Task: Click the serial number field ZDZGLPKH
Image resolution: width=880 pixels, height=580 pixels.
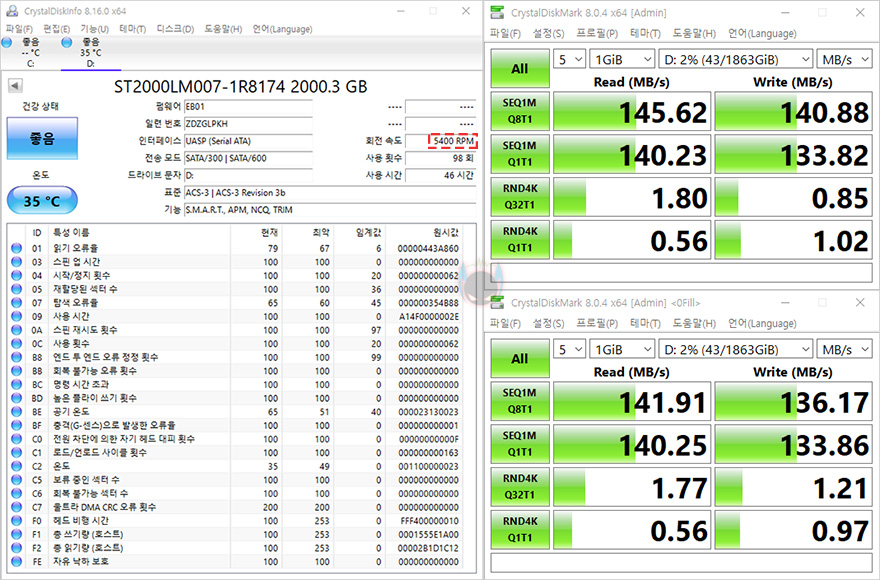Action: (248, 124)
